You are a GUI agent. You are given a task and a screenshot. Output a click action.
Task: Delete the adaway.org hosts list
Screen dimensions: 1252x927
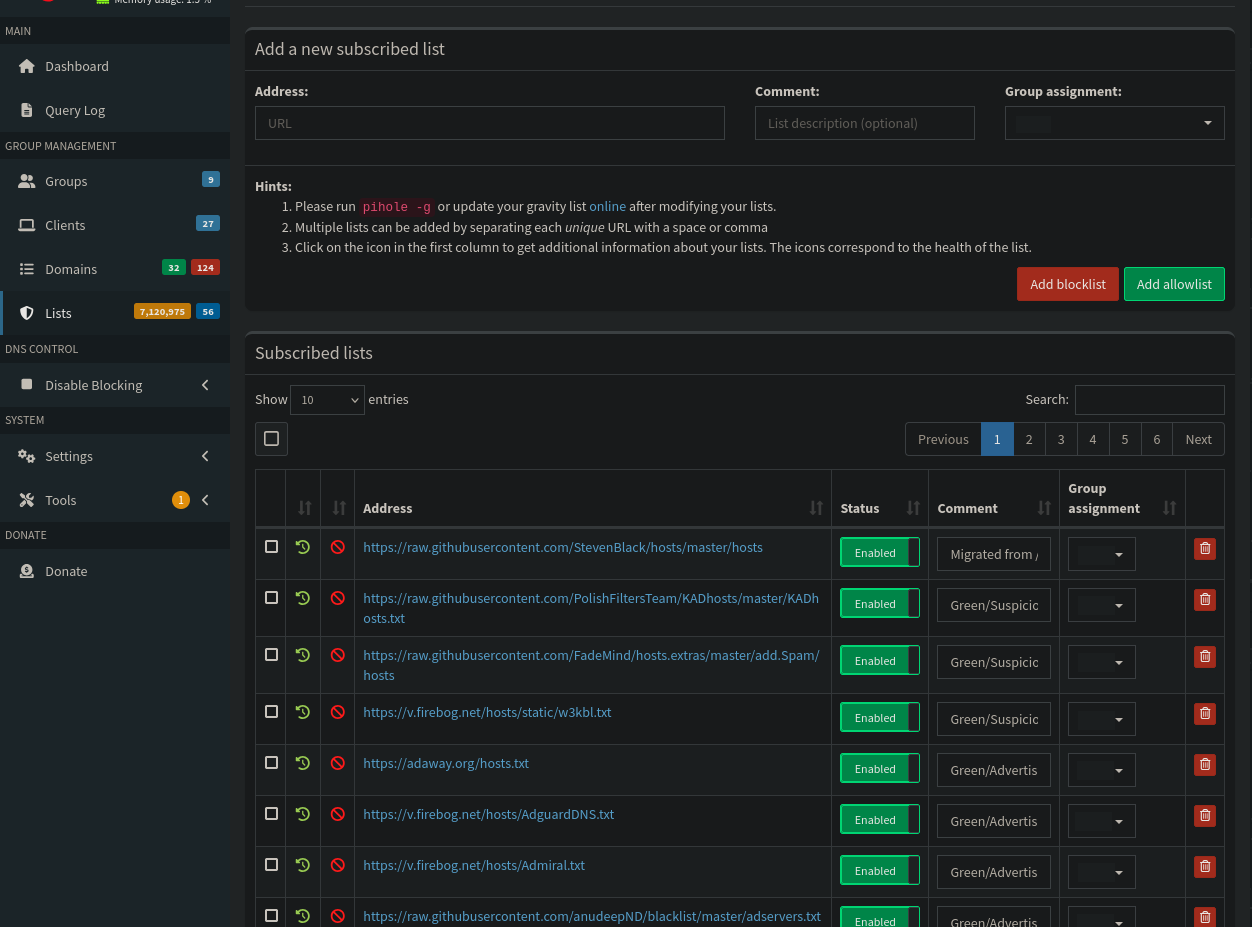pos(1205,764)
